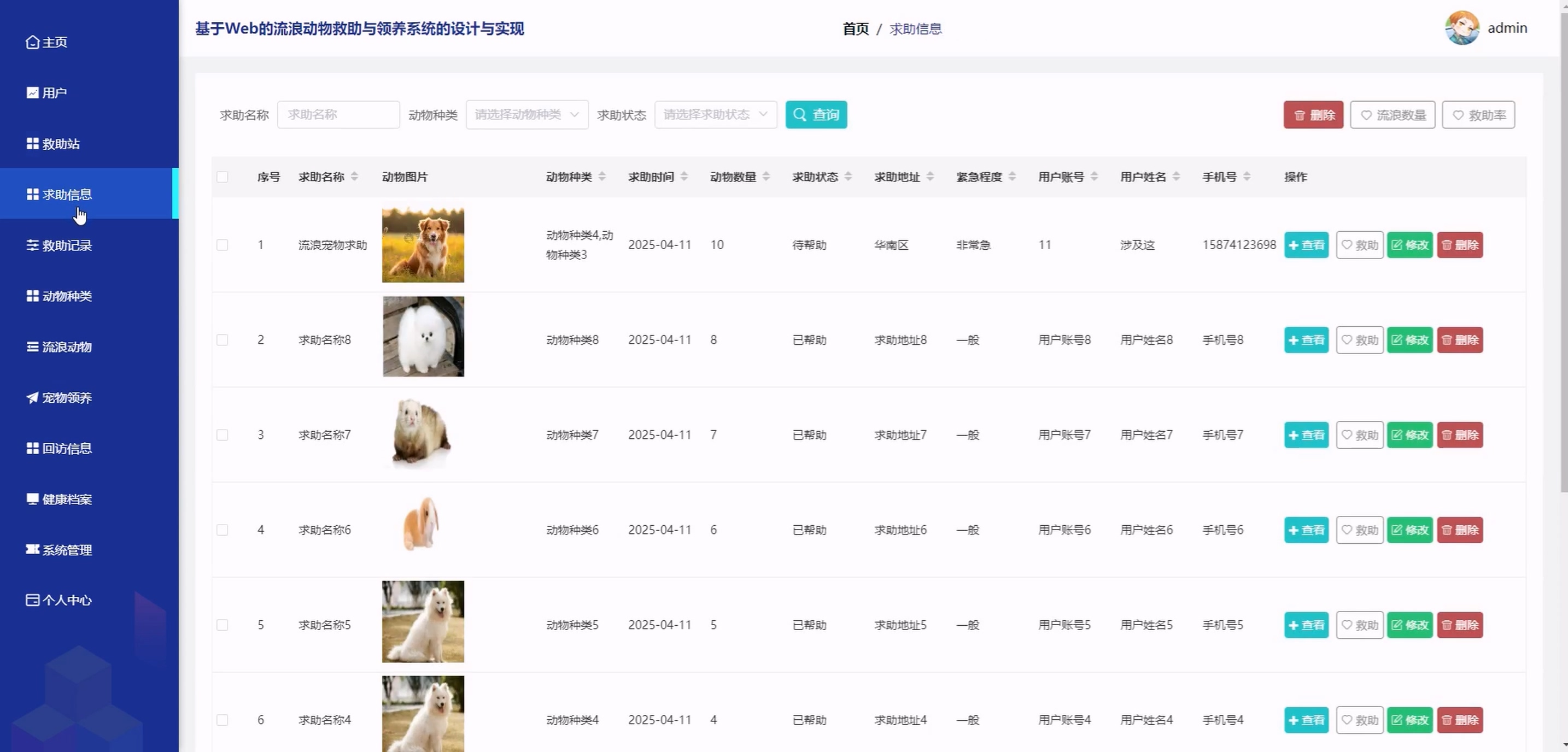Sort by 紧急程度 column sort arrows
This screenshot has width=1568, height=752.
pyautogui.click(x=1011, y=177)
